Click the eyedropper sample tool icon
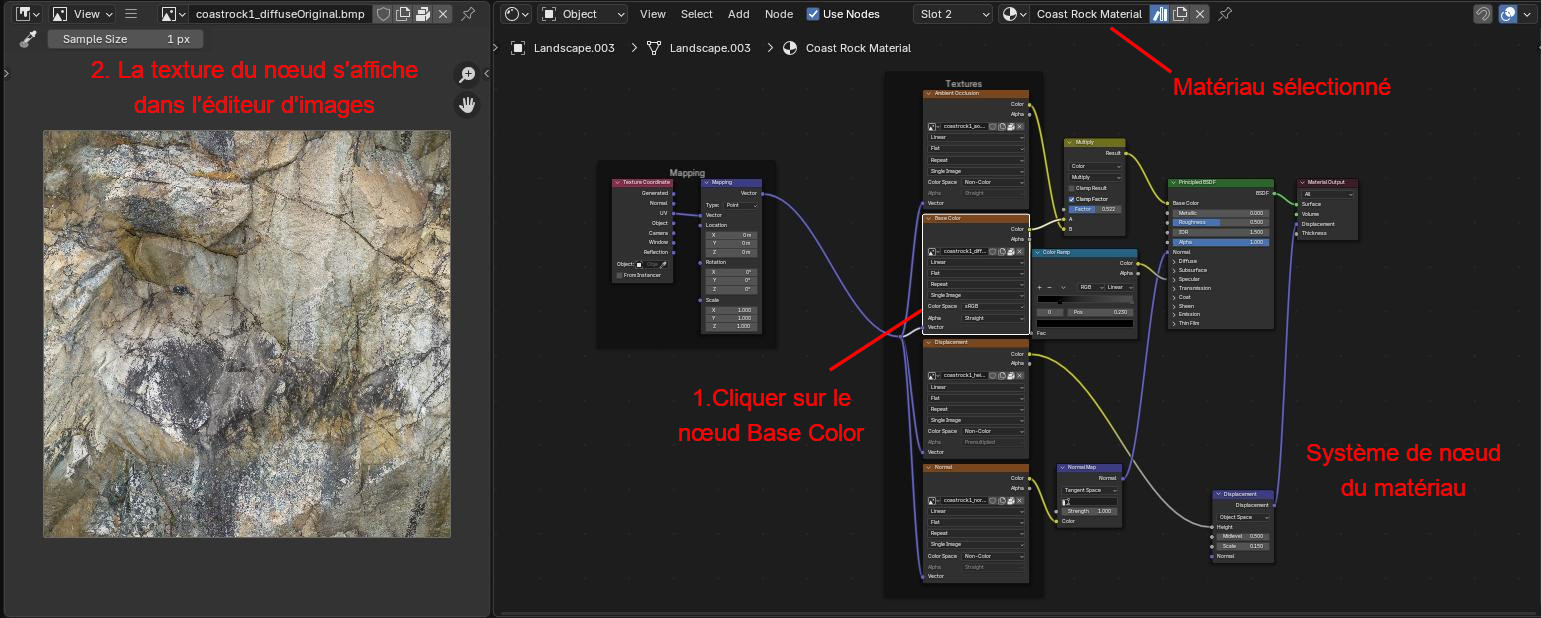Screen dimensions: 1541x618 29,39
